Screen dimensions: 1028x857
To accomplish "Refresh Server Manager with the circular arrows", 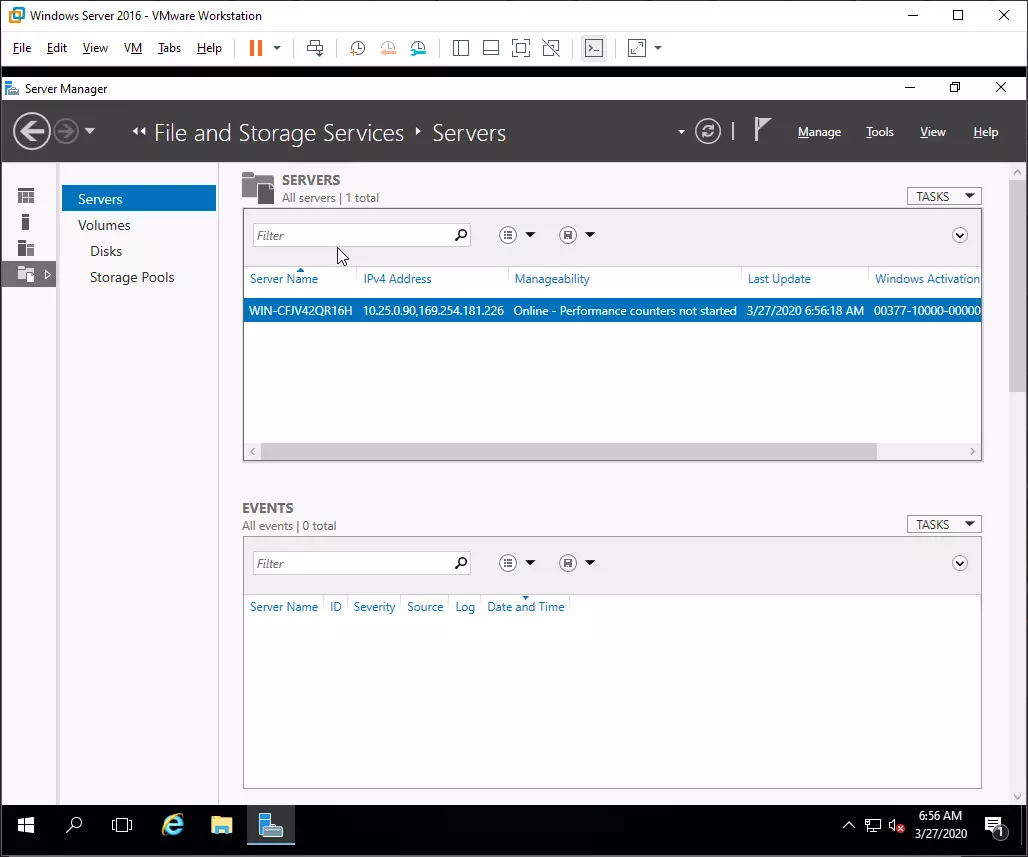I will tap(708, 132).
